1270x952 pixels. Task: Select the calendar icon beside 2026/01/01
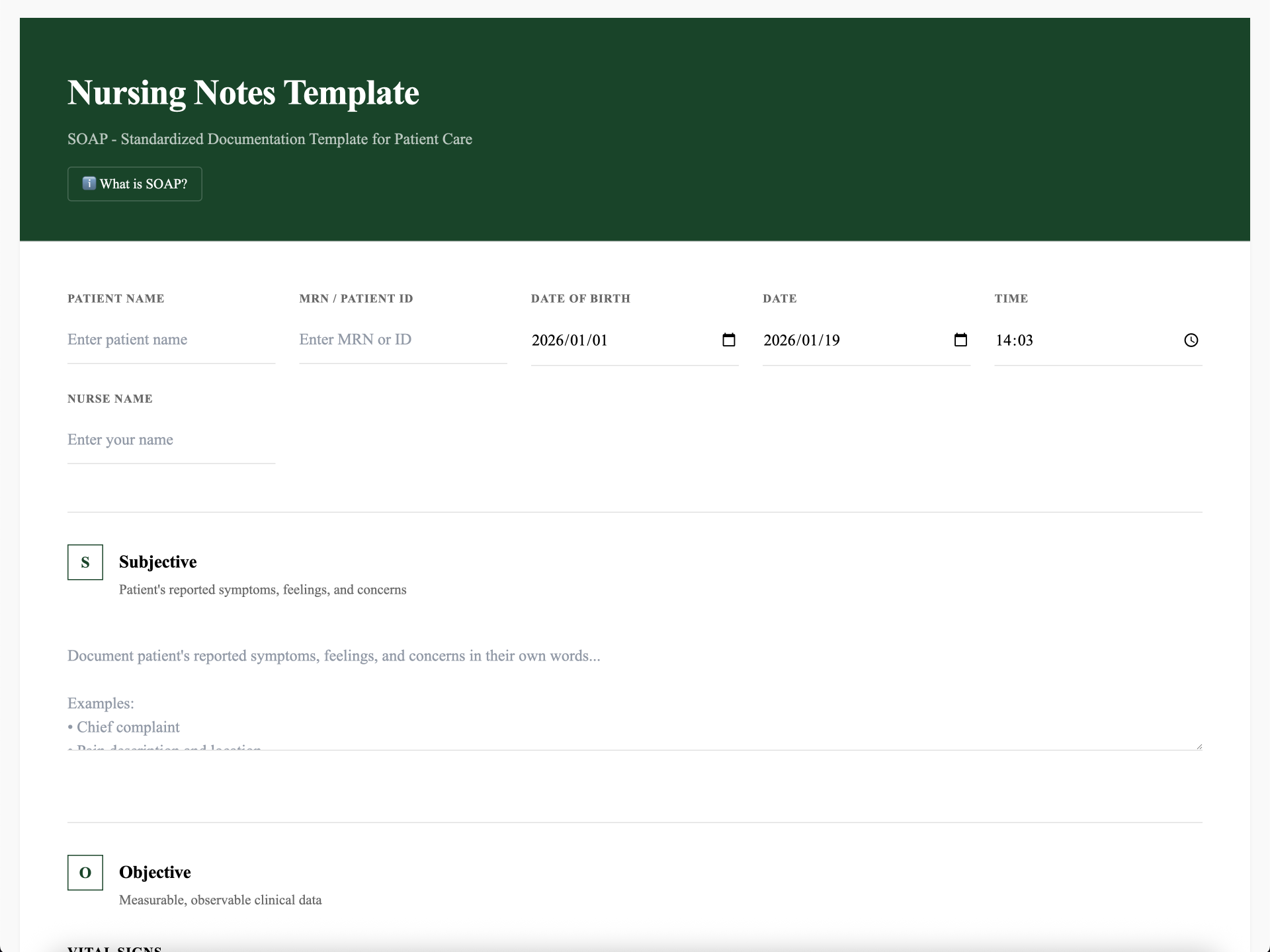[x=729, y=340]
